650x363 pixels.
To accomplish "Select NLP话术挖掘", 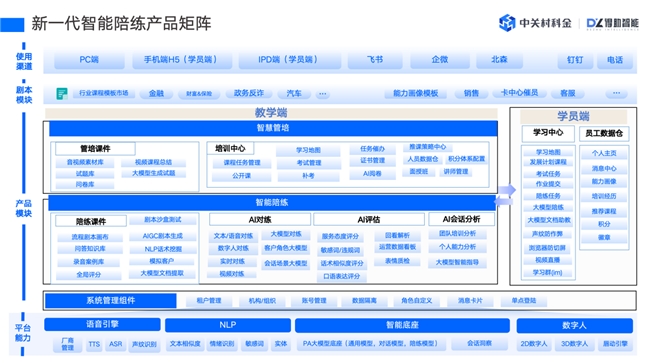I will tap(162, 249).
